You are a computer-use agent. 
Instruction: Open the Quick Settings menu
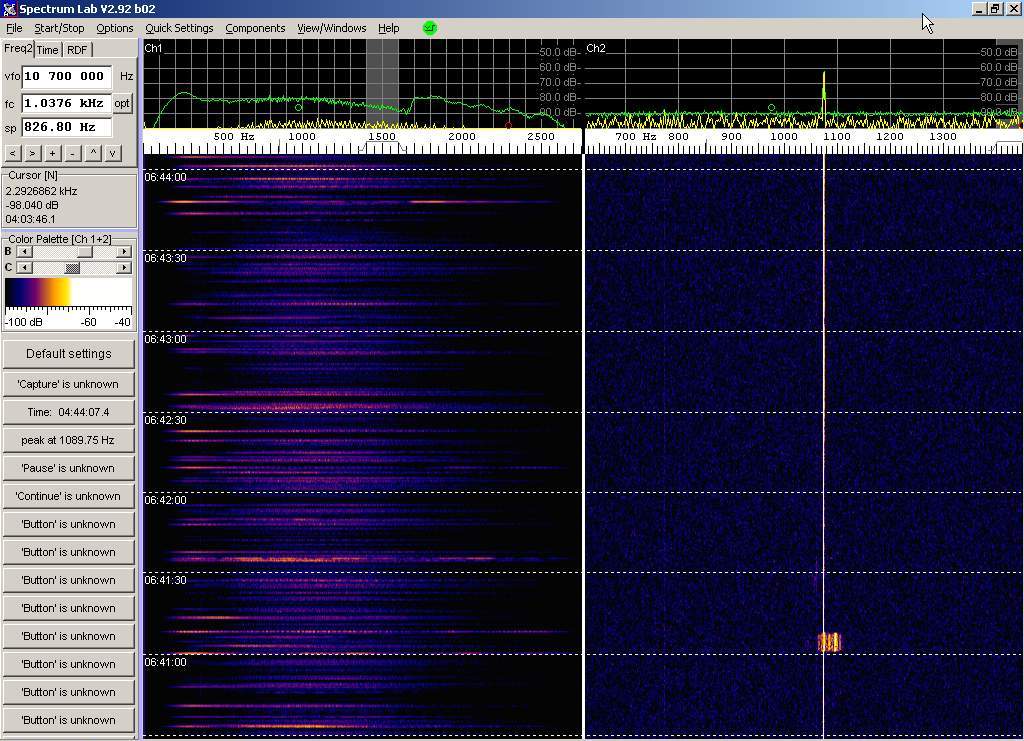click(x=179, y=28)
